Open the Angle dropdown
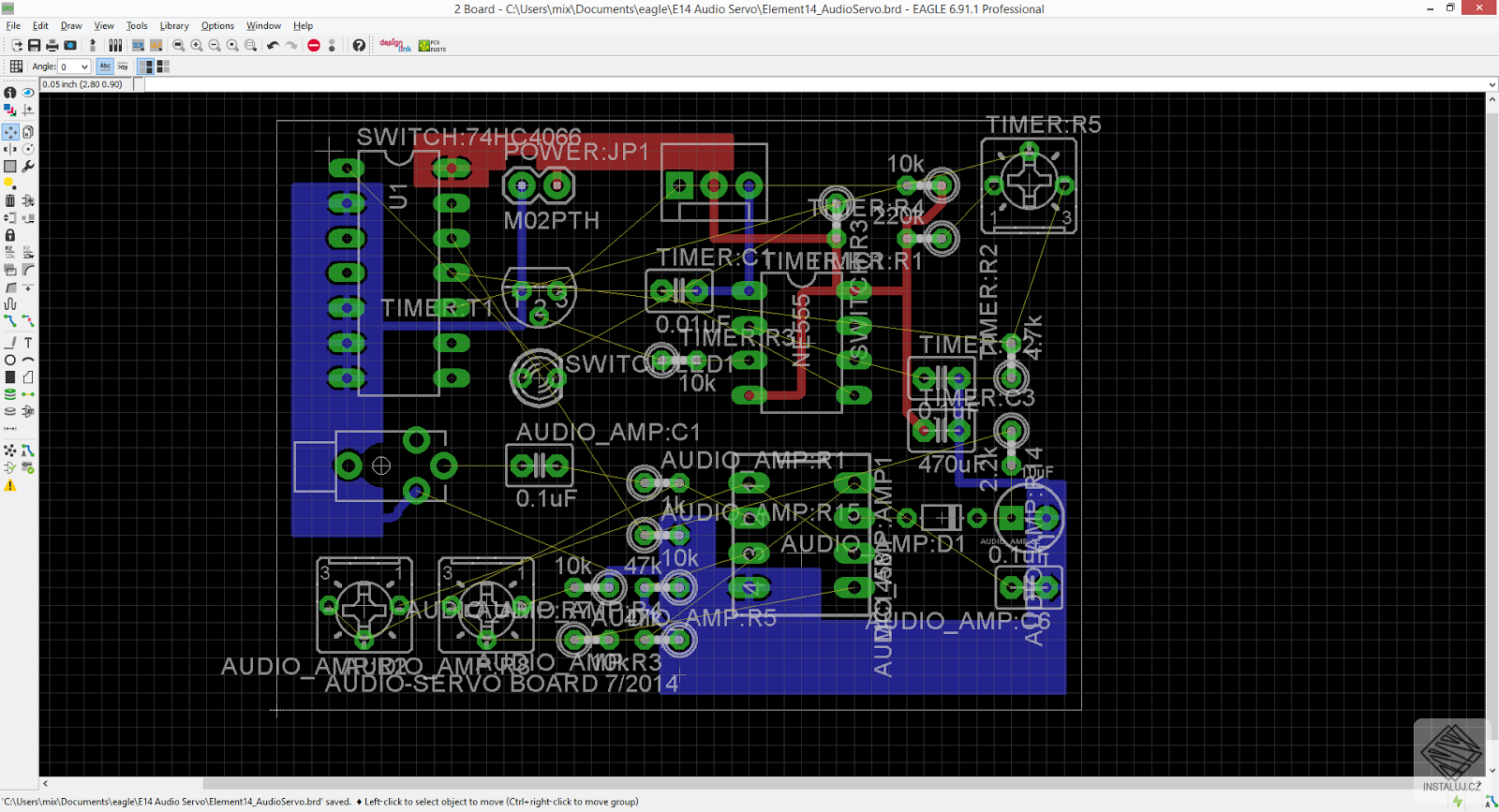1499x812 pixels. pyautogui.click(x=84, y=66)
